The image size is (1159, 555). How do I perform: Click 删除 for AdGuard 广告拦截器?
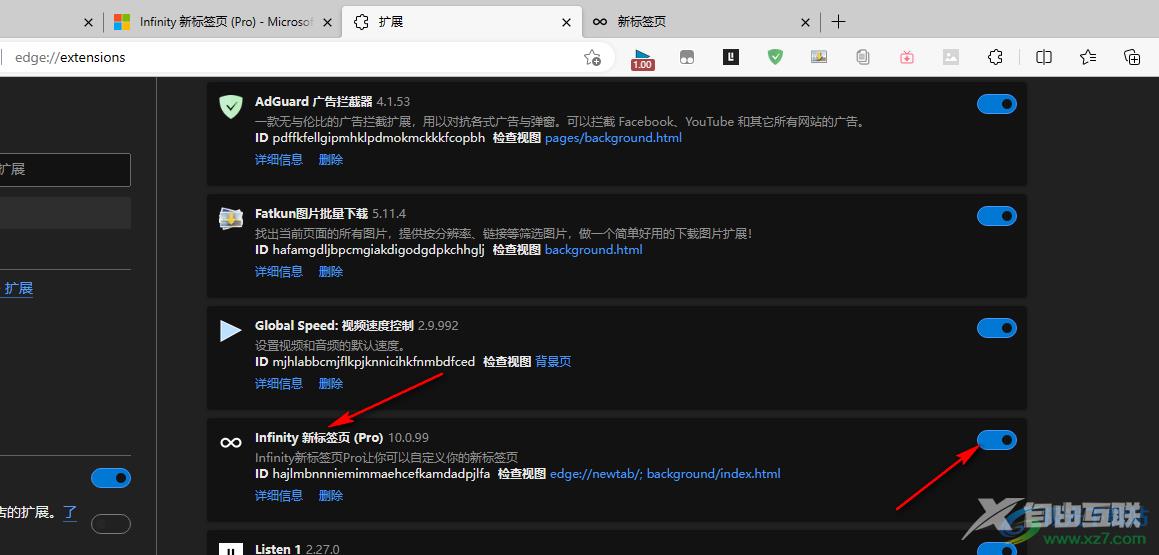point(330,160)
